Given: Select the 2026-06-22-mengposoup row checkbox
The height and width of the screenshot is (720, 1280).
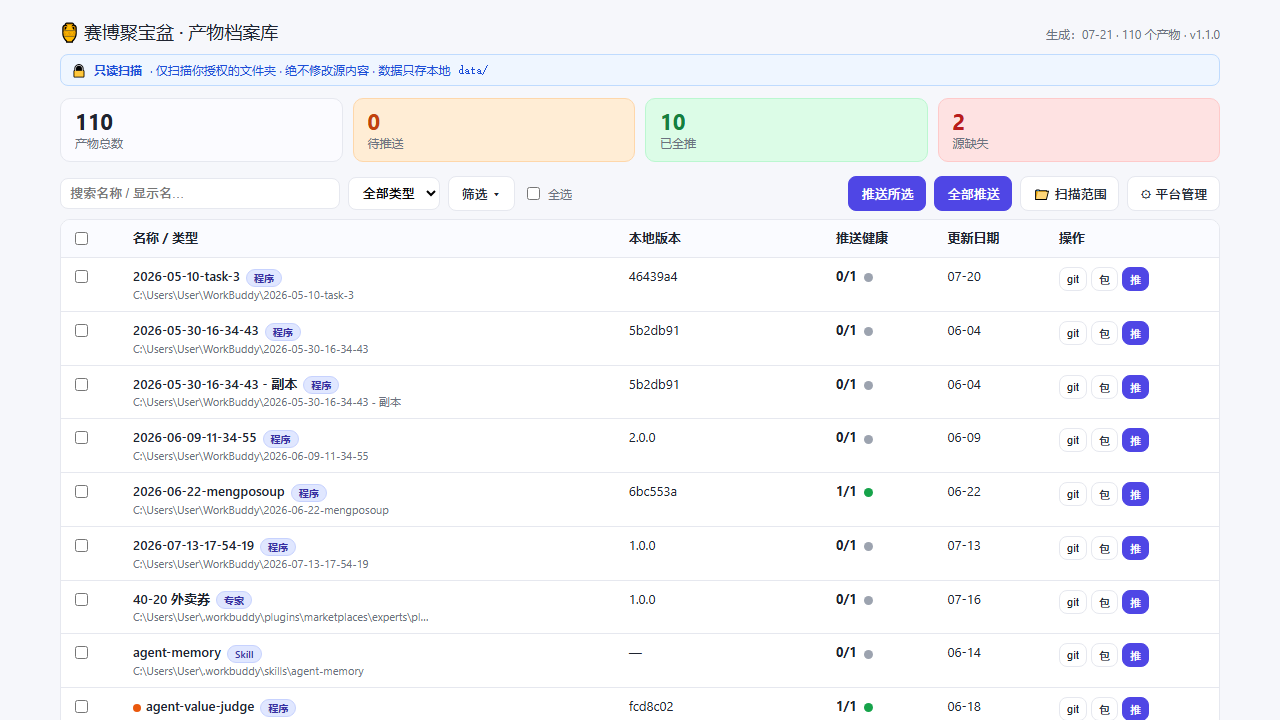Looking at the screenshot, I should point(82,491).
